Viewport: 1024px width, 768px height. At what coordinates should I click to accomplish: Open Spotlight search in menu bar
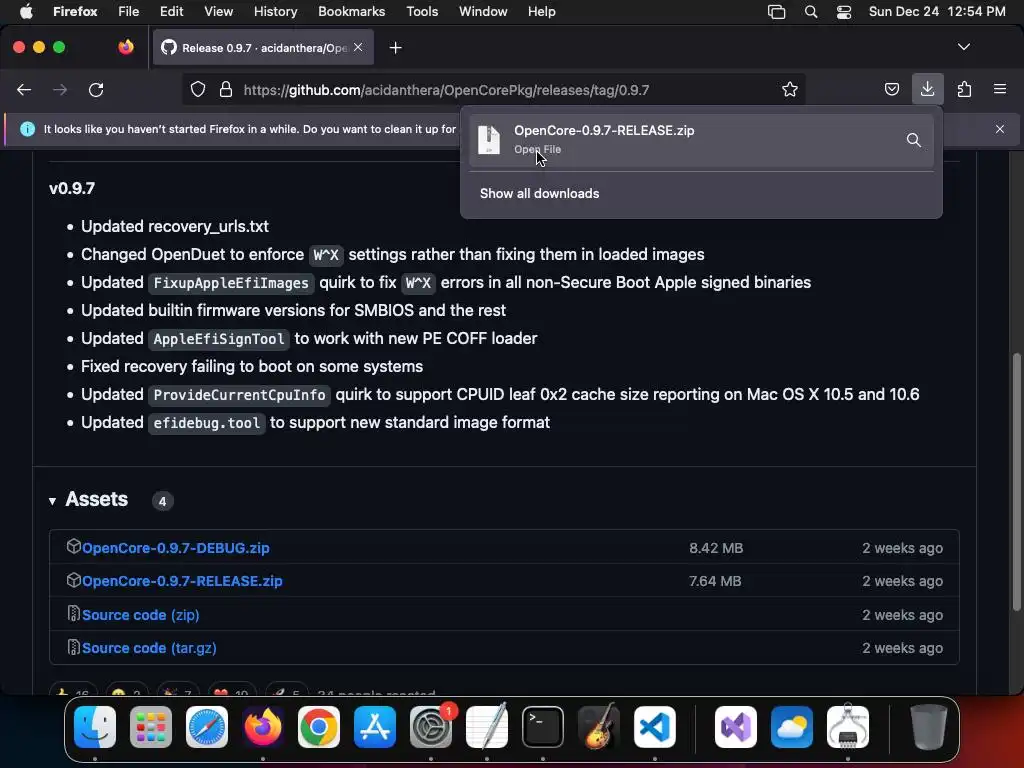pyautogui.click(x=810, y=12)
